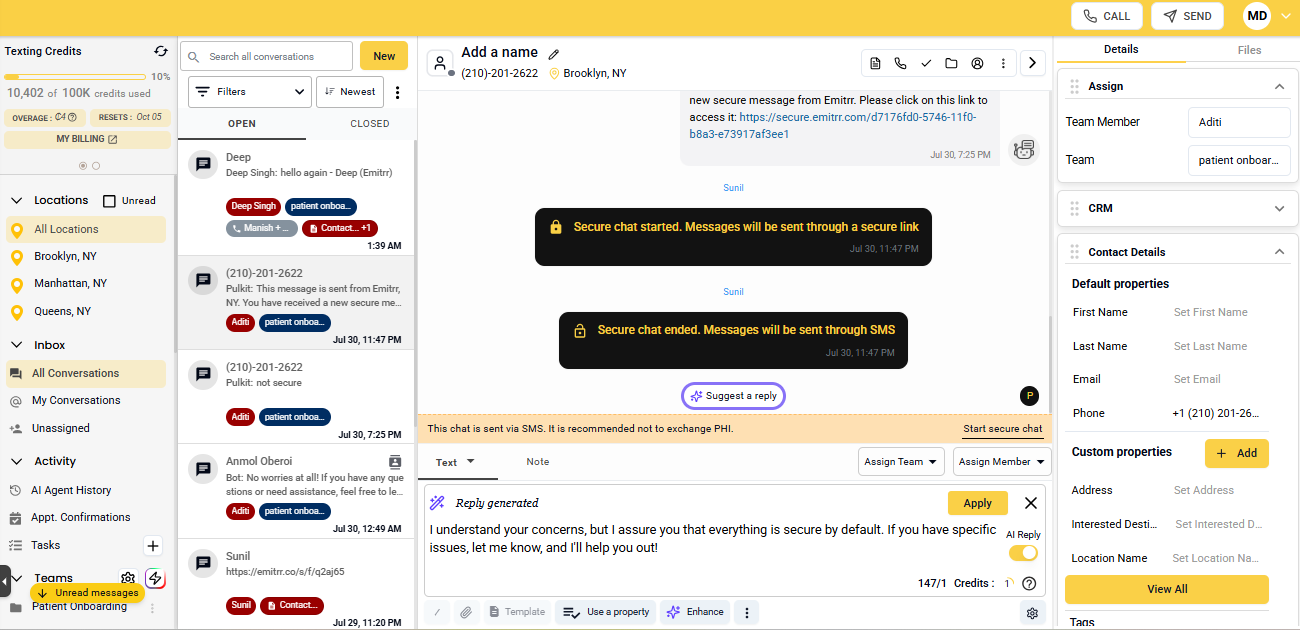Turn off the AI Reply toggle
This screenshot has width=1300, height=630.
[1023, 553]
